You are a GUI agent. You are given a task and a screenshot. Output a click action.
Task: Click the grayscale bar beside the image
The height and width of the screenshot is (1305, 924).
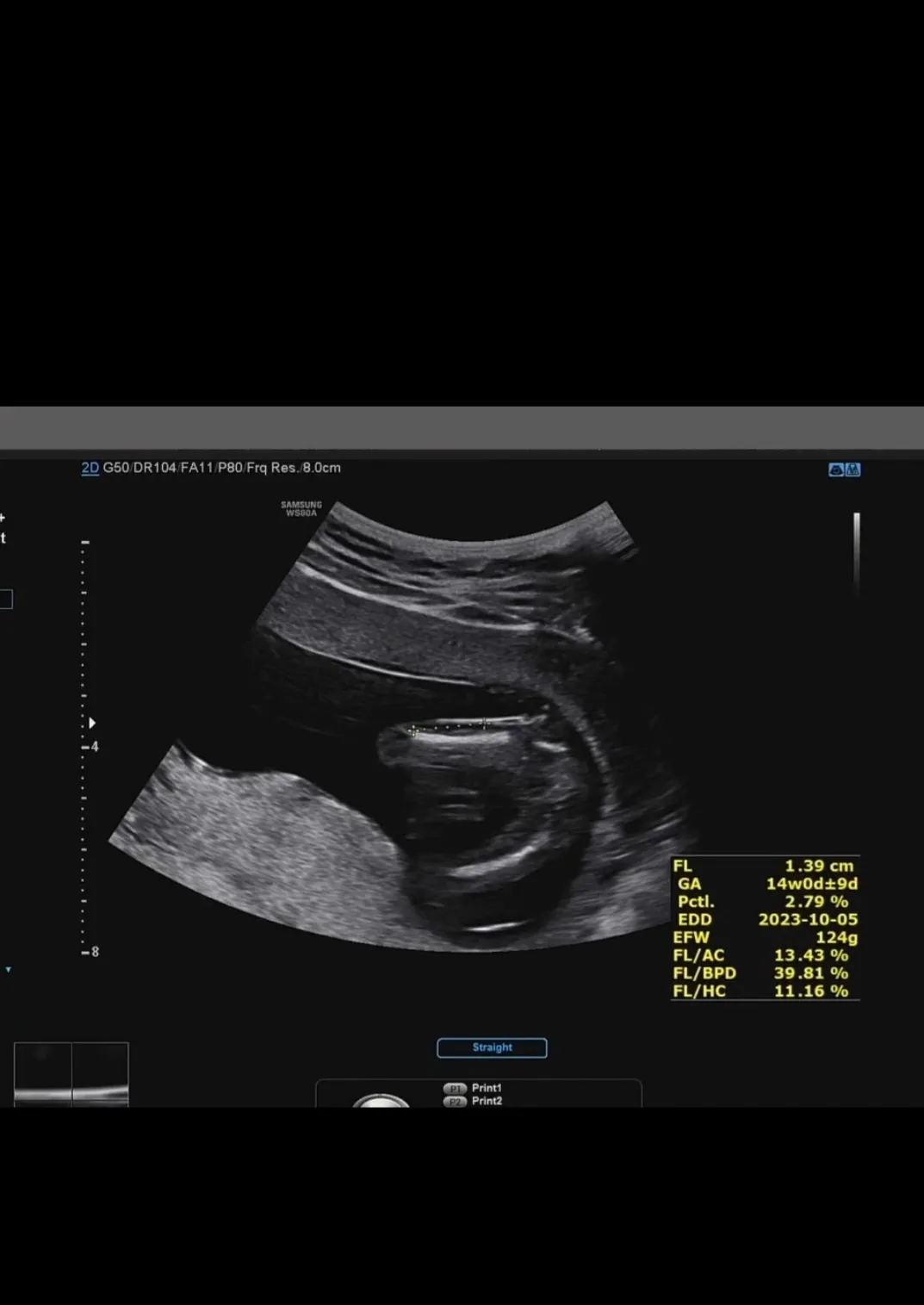click(857, 553)
